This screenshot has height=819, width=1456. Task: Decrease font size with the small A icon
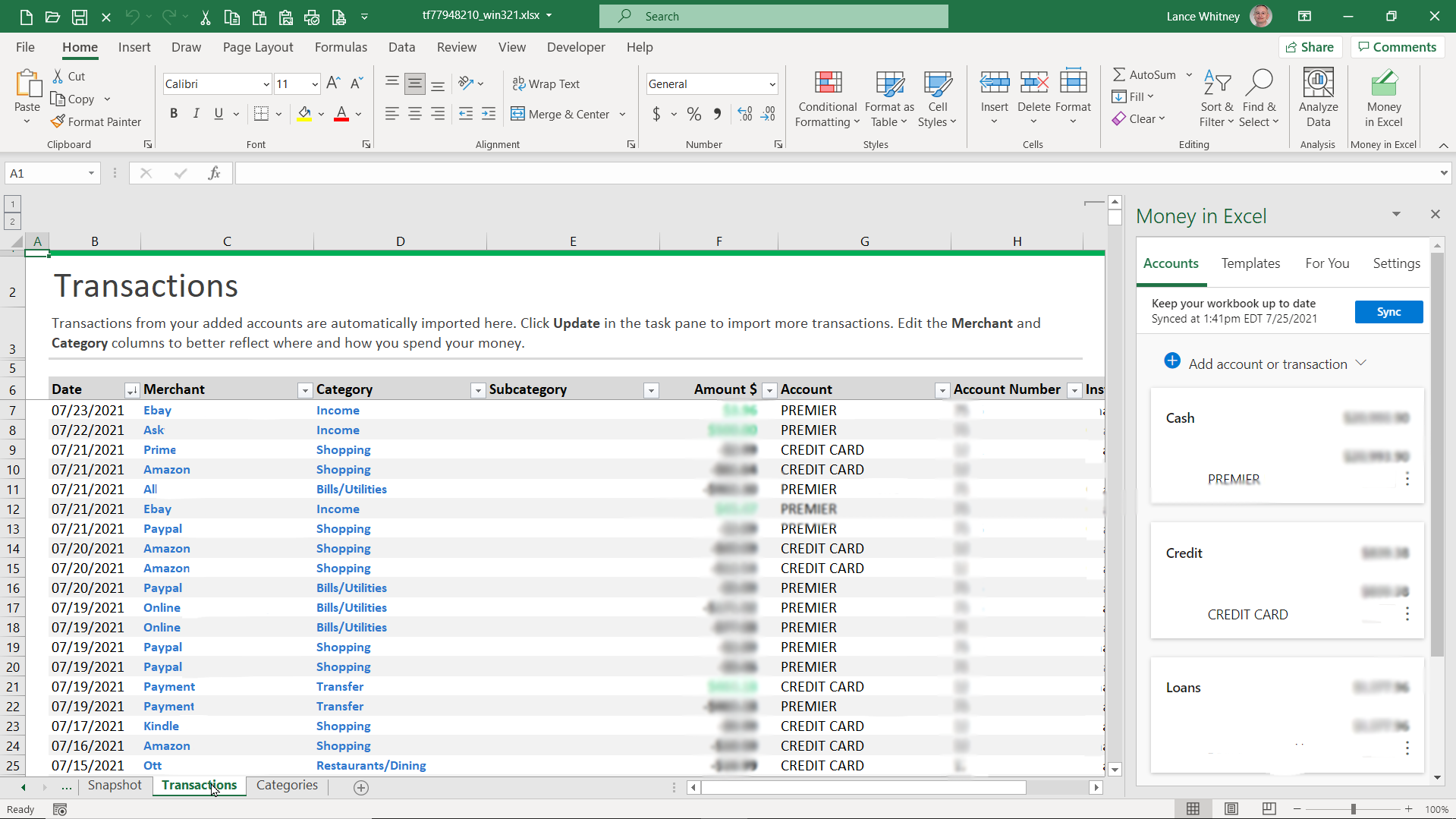click(357, 83)
